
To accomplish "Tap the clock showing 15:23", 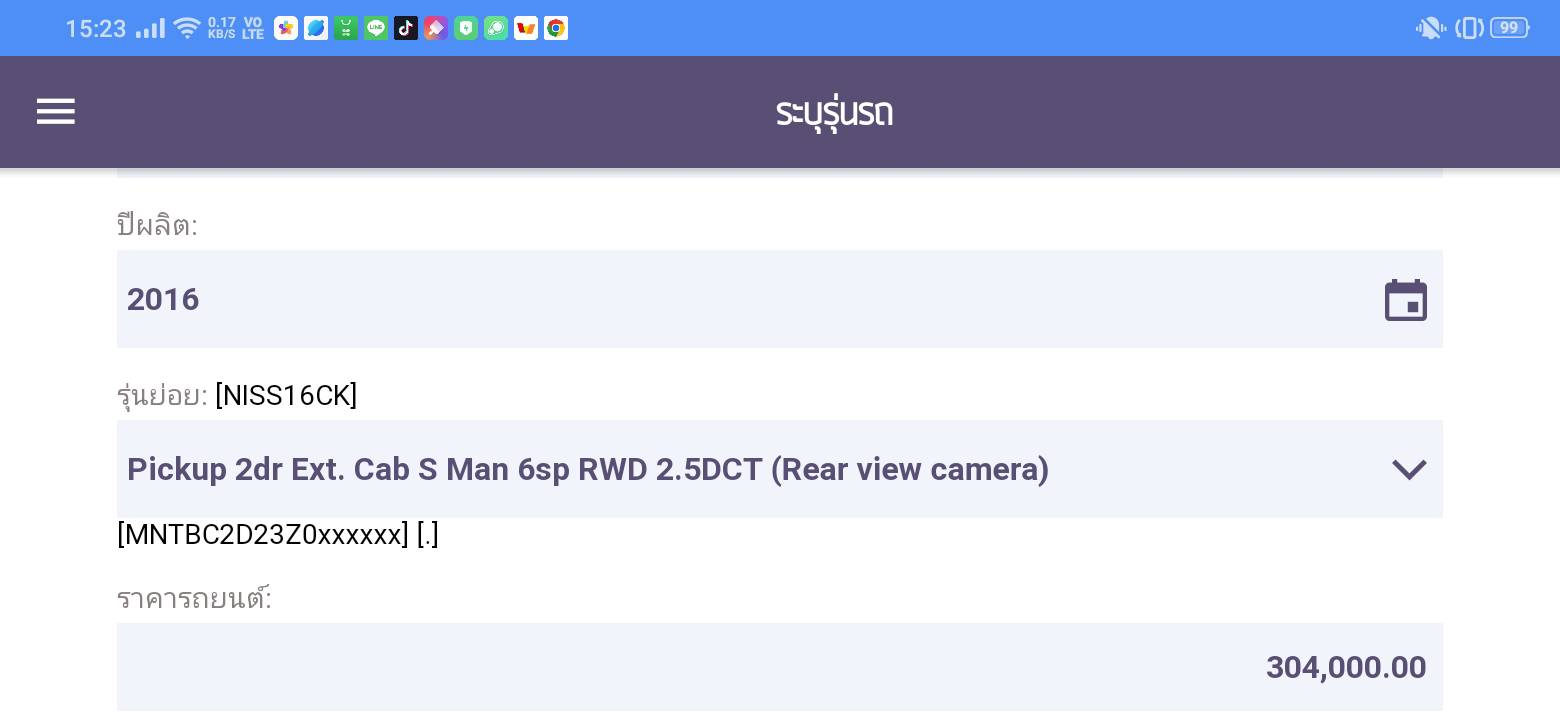I will 96,28.
